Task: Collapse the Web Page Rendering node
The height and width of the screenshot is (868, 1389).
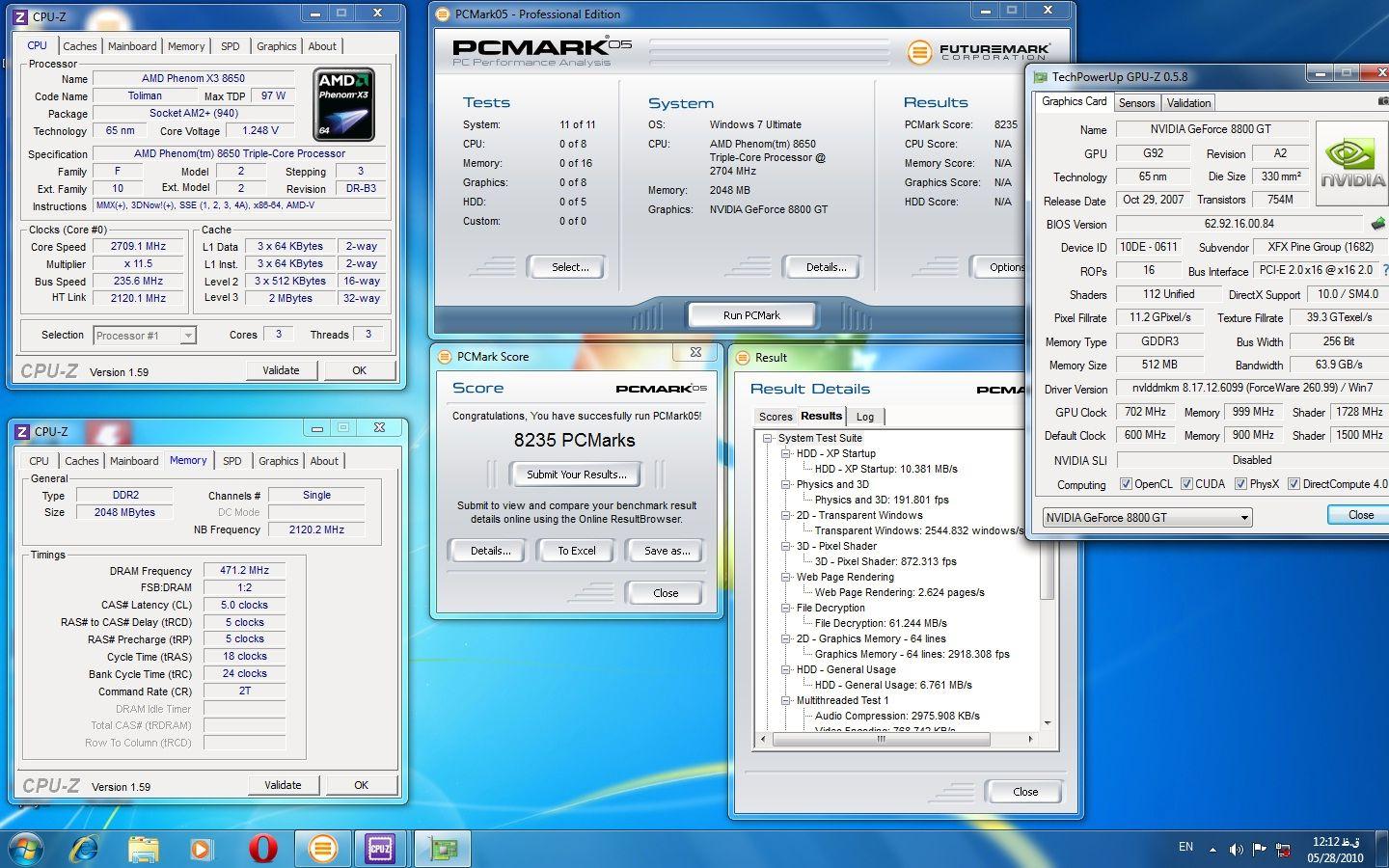Action: pos(786,577)
